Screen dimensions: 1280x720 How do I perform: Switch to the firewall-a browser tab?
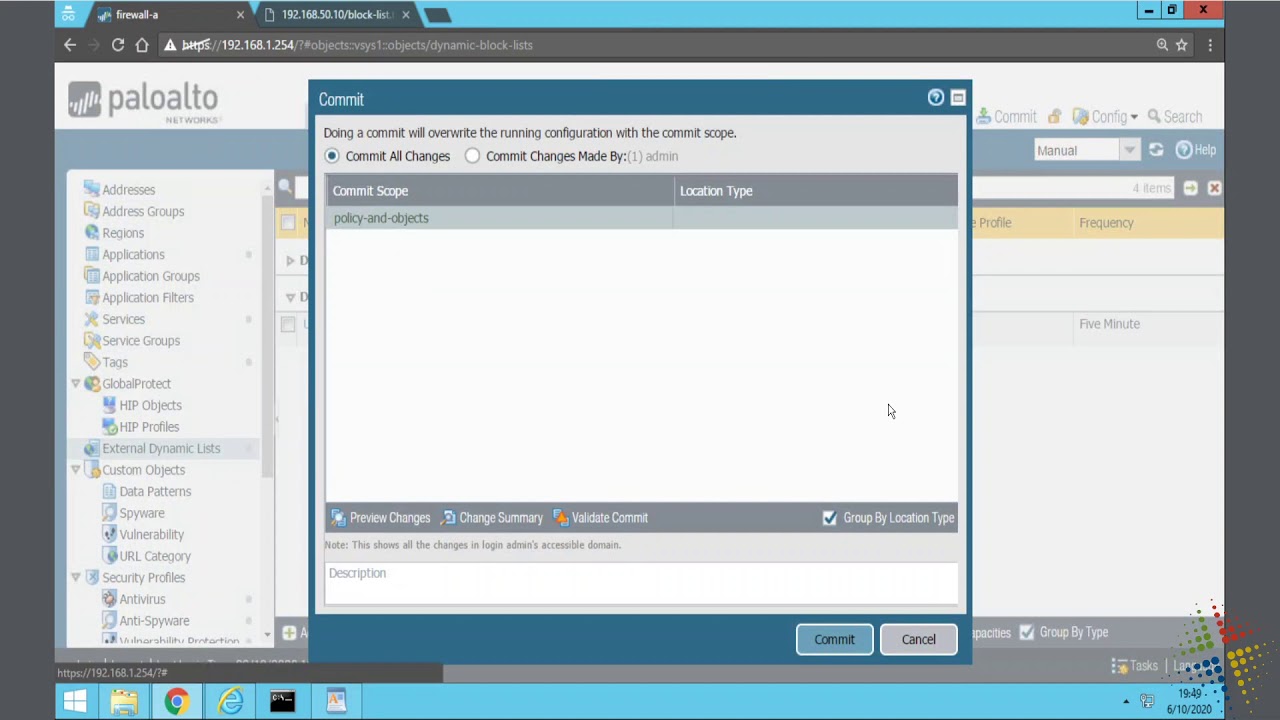(168, 15)
